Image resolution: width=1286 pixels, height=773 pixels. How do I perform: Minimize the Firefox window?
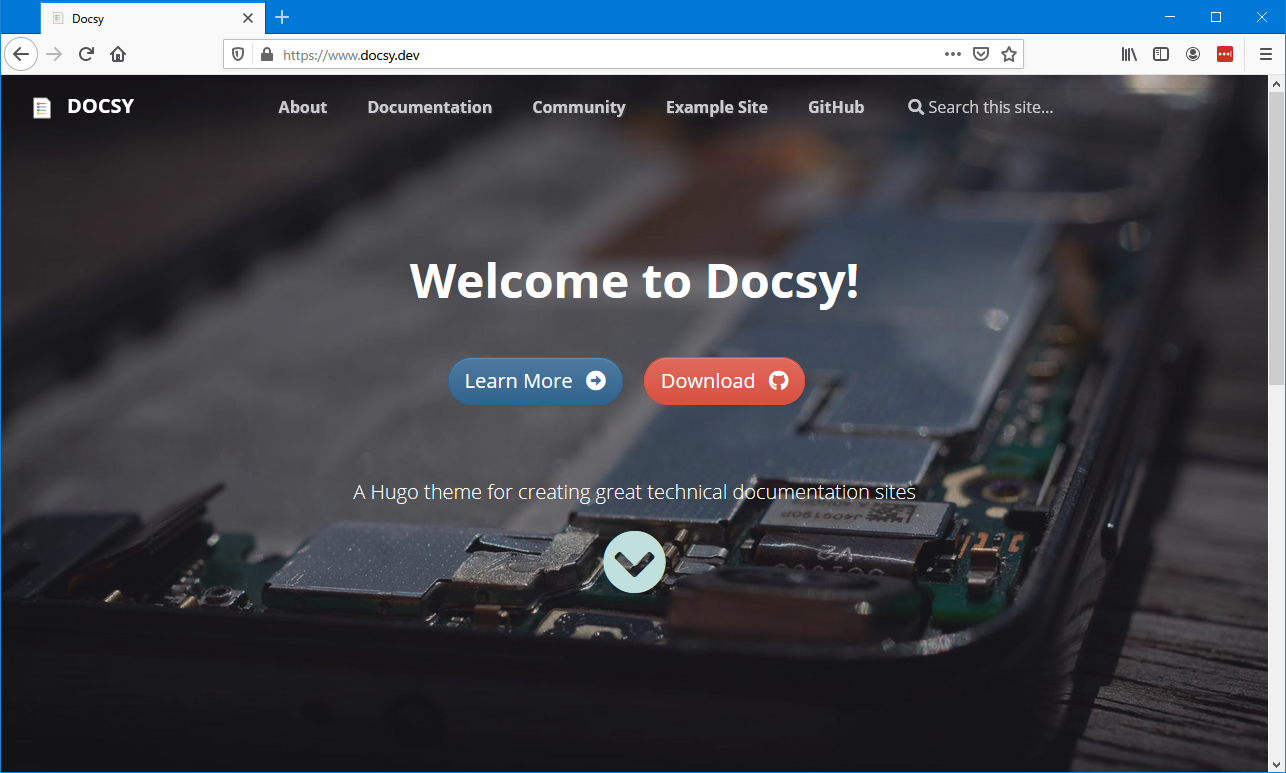click(1170, 17)
